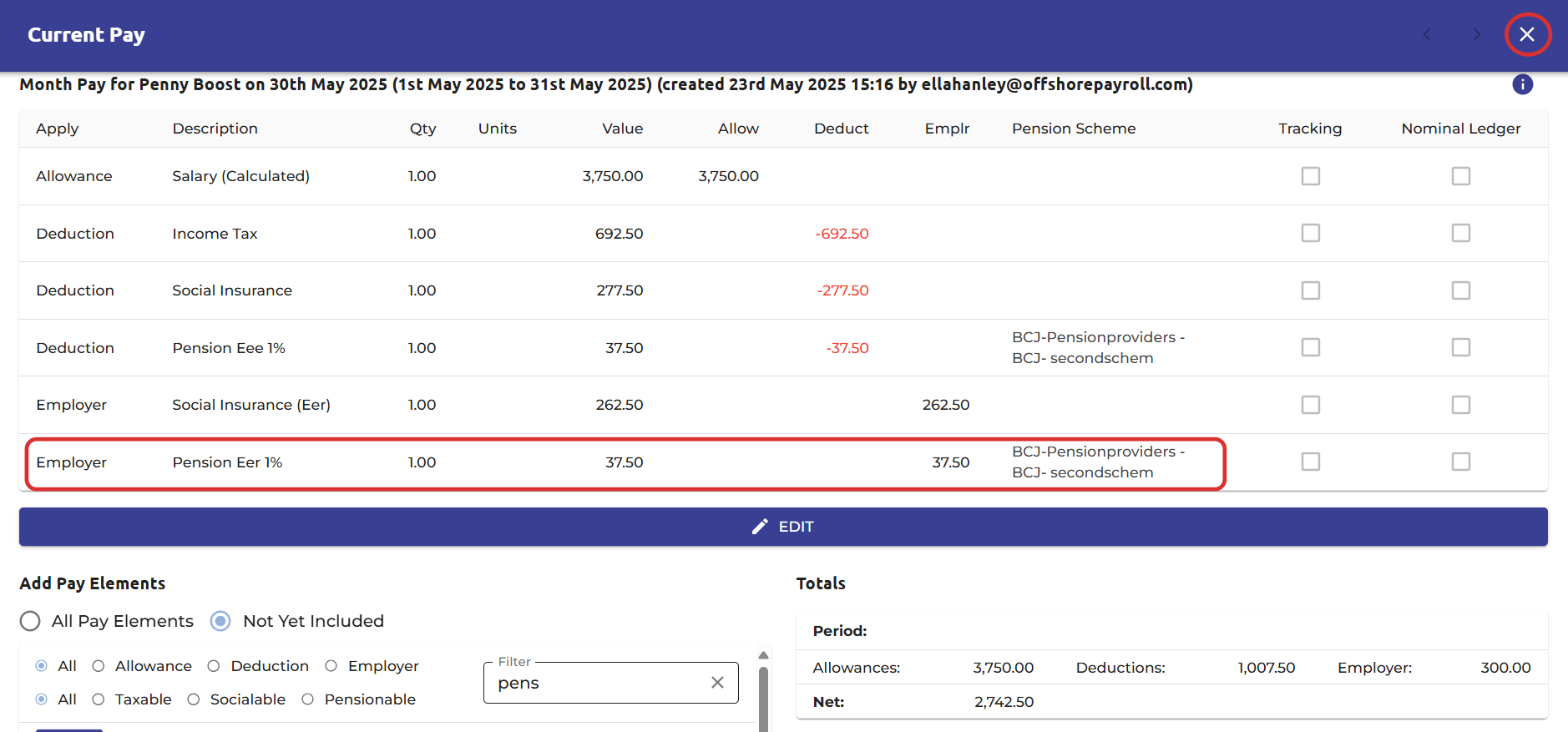Screen dimensions: 1568x732
Task: Select the All Pay Elements radio option
Action: [x=30, y=621]
